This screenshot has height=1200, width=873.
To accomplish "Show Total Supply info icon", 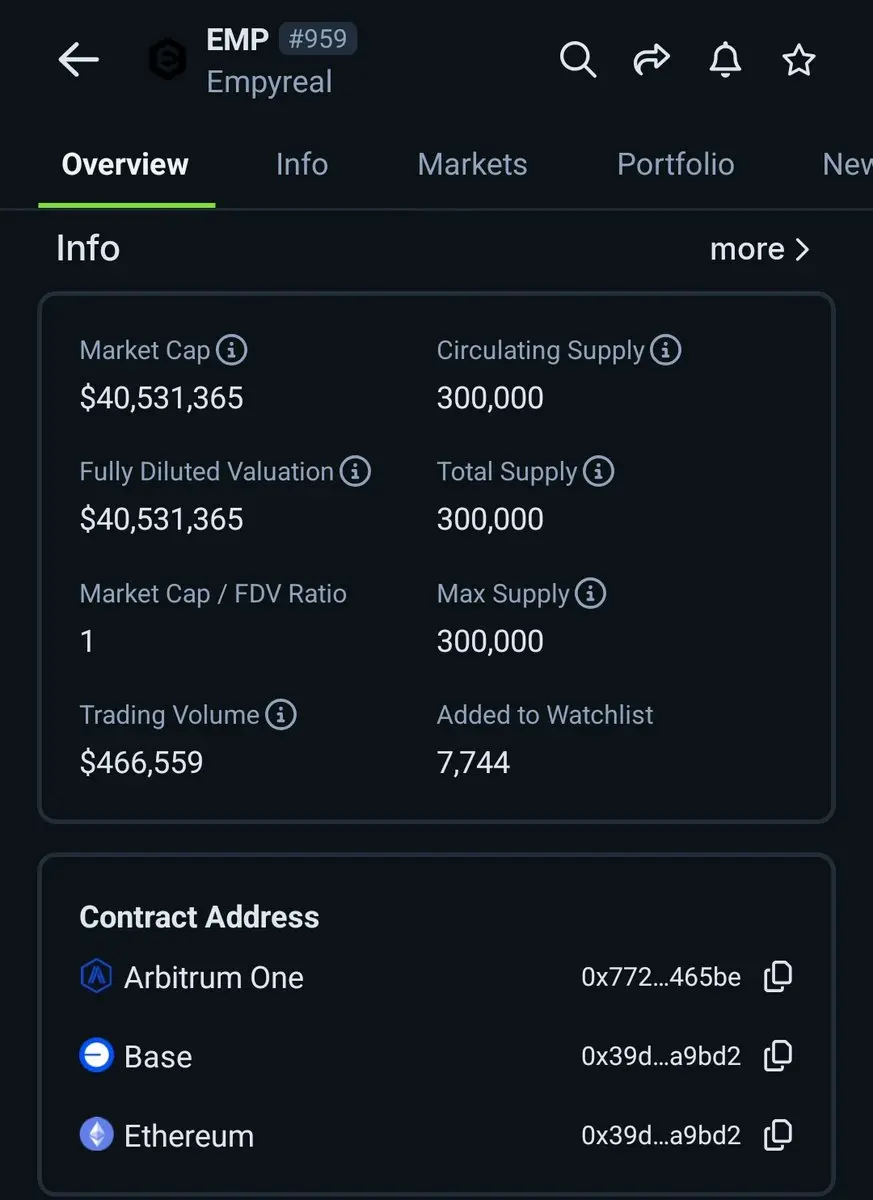I will tap(598, 471).
